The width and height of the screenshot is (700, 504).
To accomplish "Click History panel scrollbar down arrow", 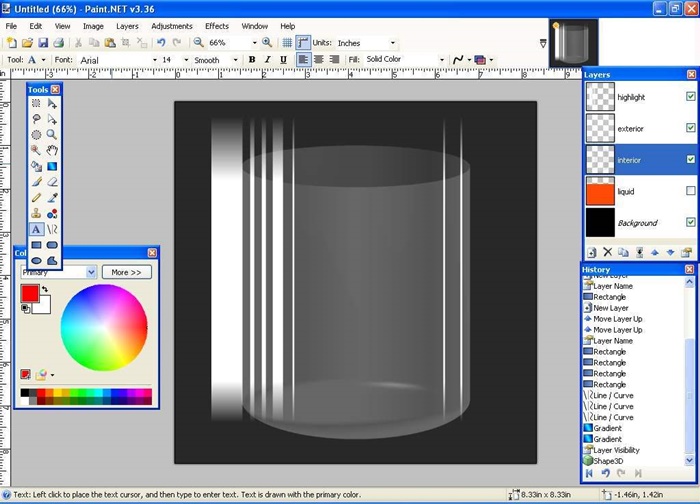I will 689,460.
